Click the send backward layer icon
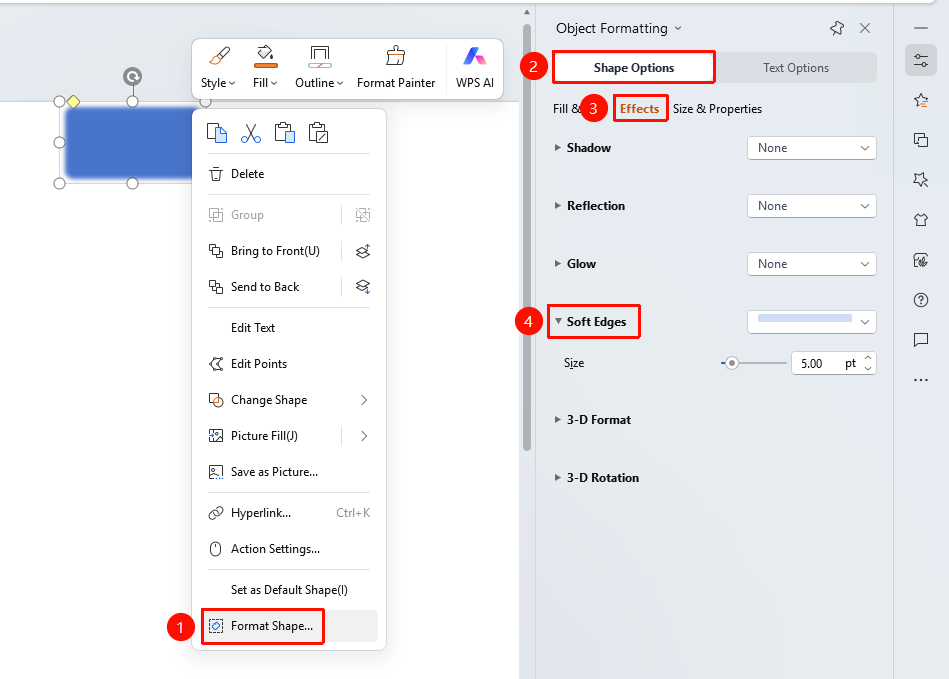 coord(363,287)
